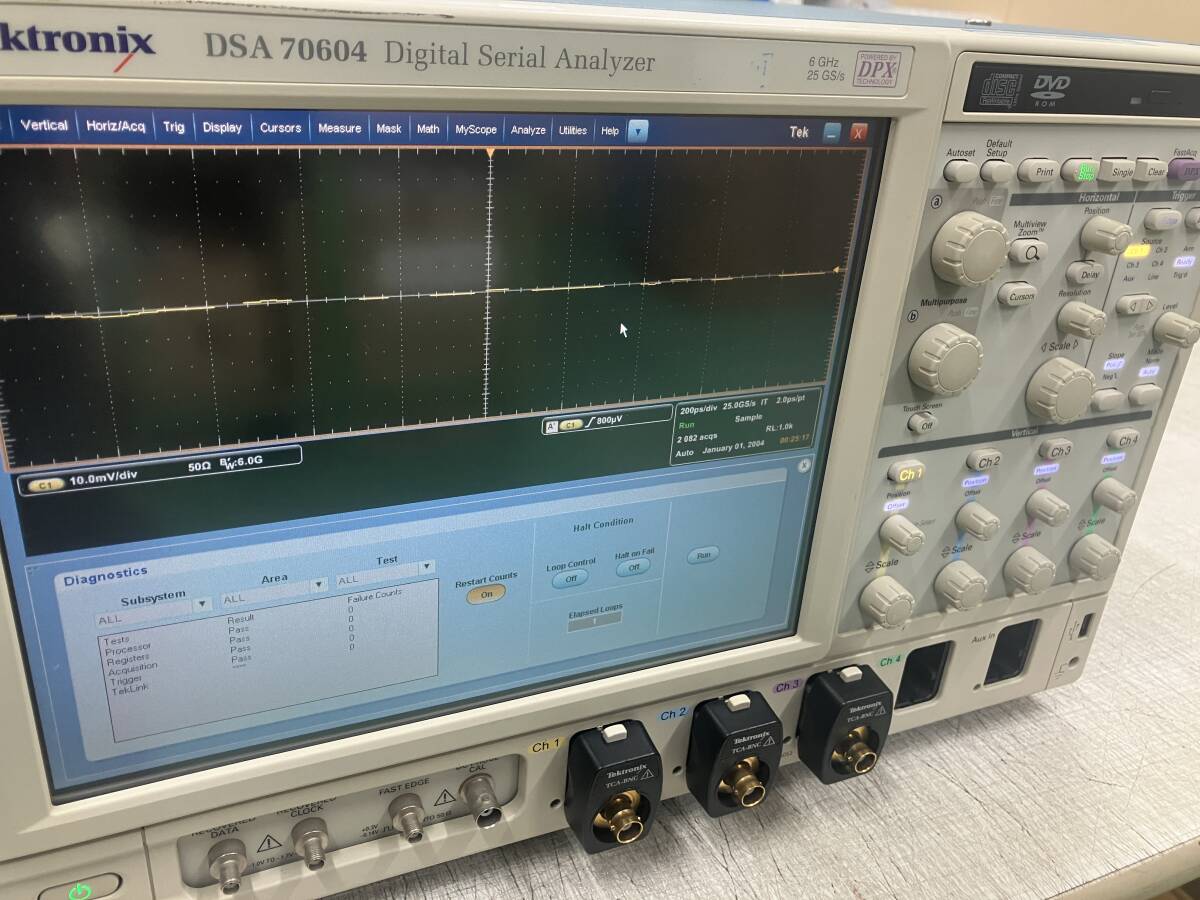The height and width of the screenshot is (900, 1200).
Task: Close the Diagnostics panel with its X
Action: point(803,466)
